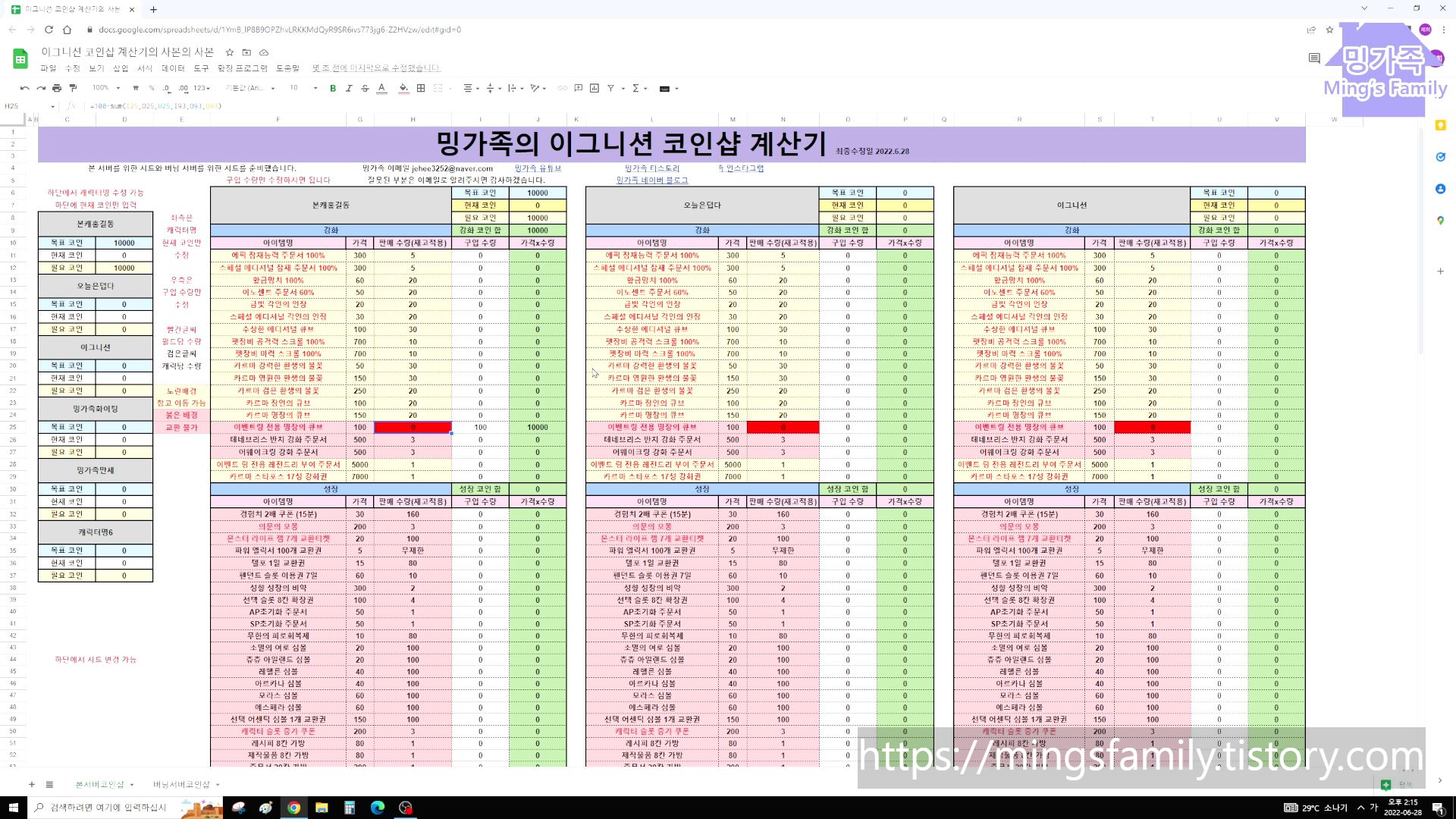The image size is (1456, 819).
Task: Click the undo icon in the toolbar
Action: (24, 88)
